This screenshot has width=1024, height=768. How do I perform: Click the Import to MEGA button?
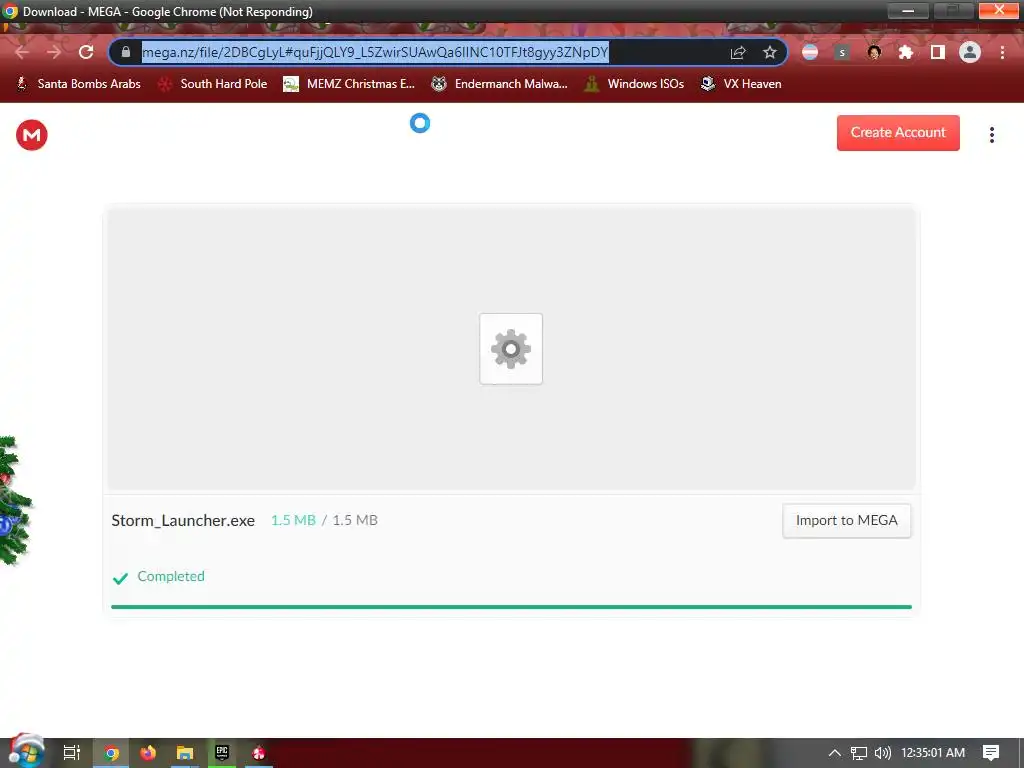pos(846,520)
